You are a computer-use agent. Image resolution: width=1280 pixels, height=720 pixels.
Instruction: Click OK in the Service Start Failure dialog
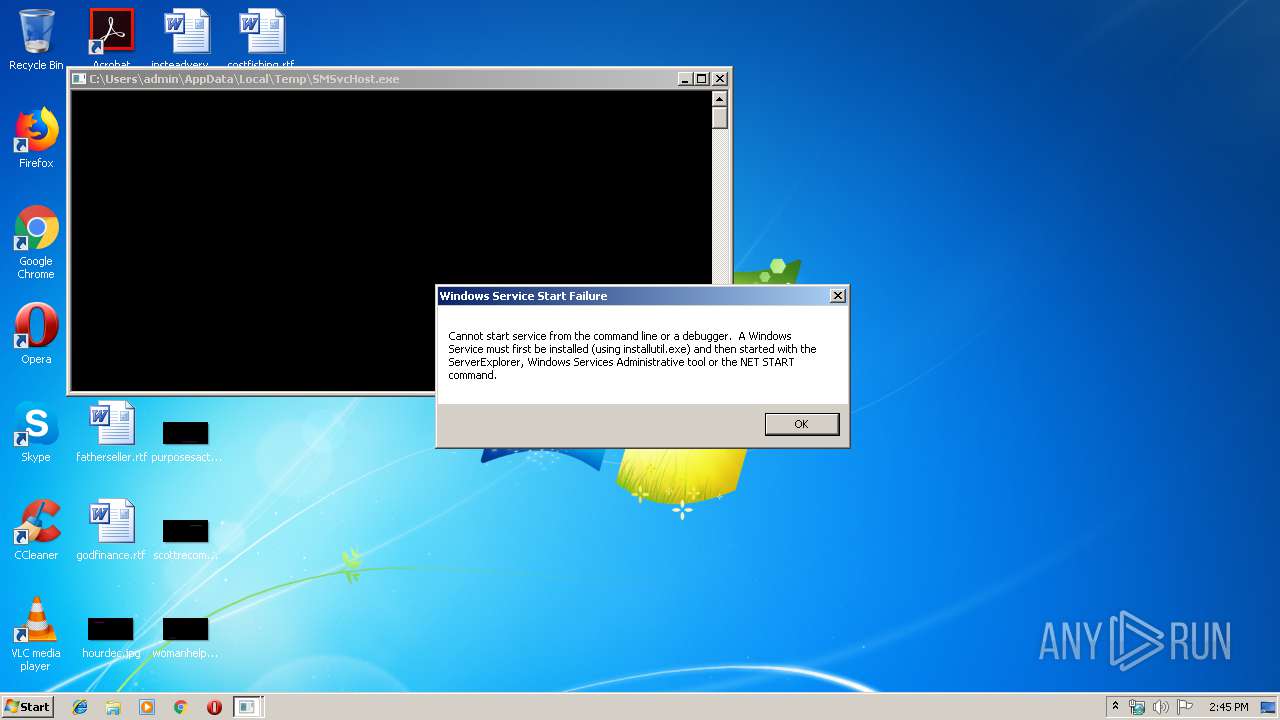[801, 424]
